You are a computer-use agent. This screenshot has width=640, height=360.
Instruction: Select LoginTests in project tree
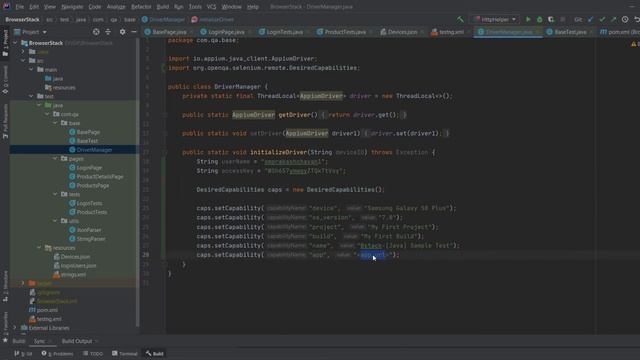point(89,203)
